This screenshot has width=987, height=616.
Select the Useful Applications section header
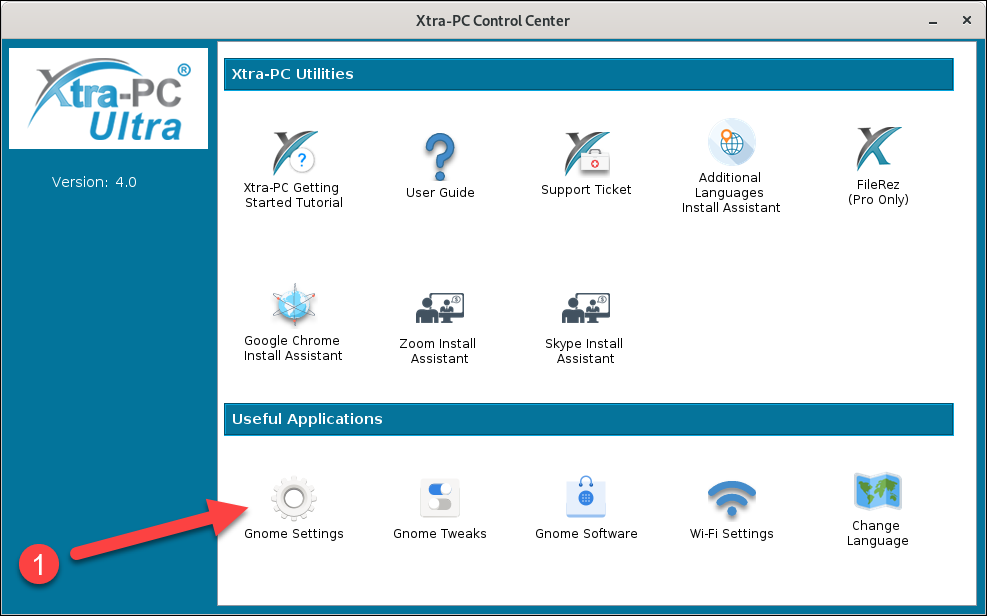[305, 419]
